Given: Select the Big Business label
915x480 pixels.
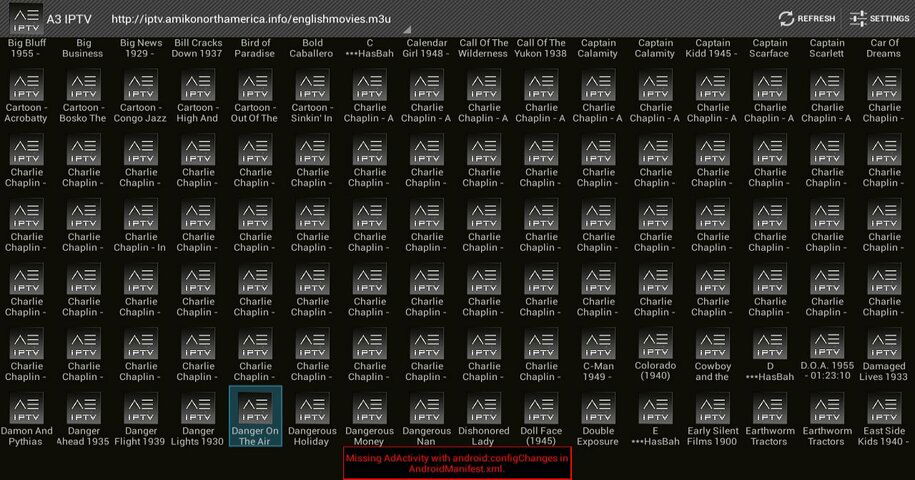Looking at the screenshot, I should pyautogui.click(x=83, y=48).
